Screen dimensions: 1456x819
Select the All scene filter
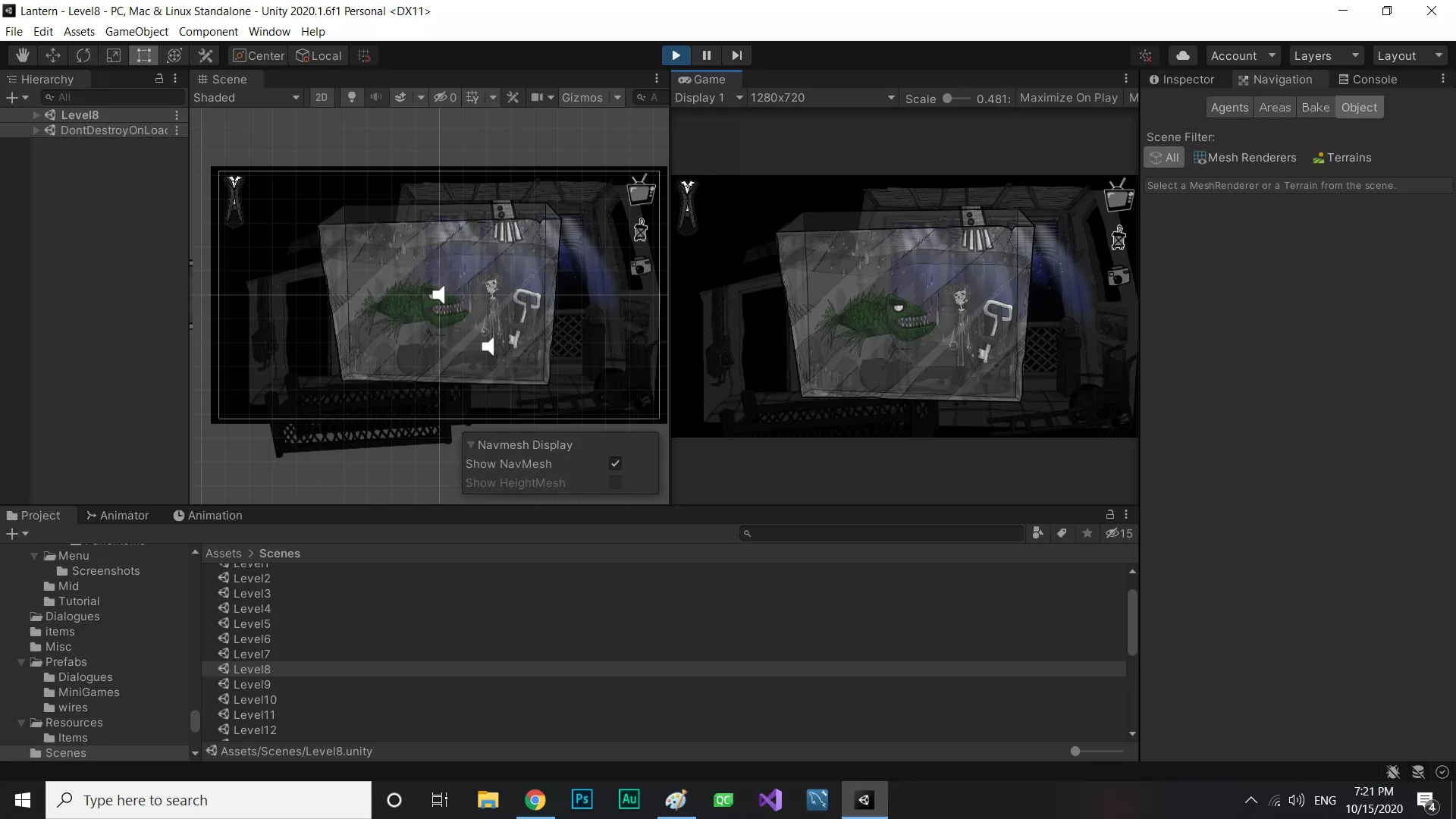(x=1164, y=158)
